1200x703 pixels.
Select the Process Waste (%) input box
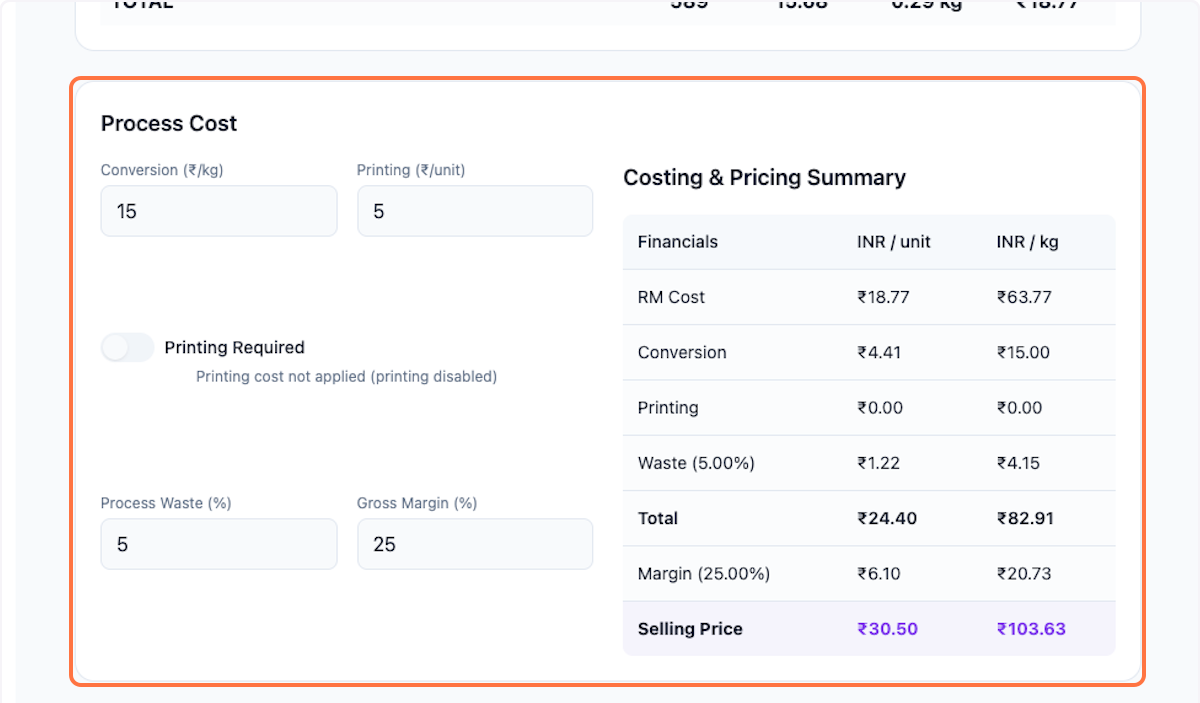[218, 544]
